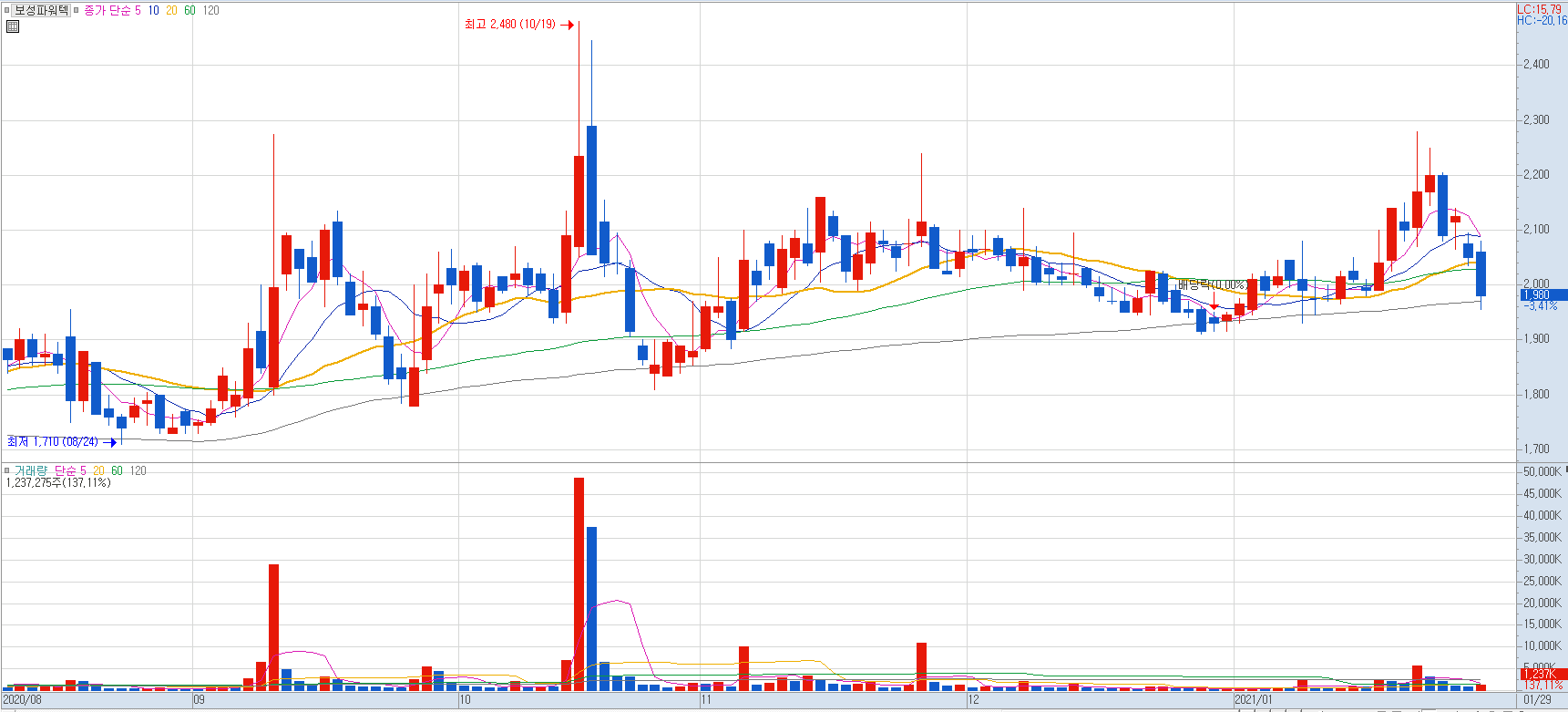Click the 30,000K volume axis label

pyautogui.click(x=1542, y=560)
